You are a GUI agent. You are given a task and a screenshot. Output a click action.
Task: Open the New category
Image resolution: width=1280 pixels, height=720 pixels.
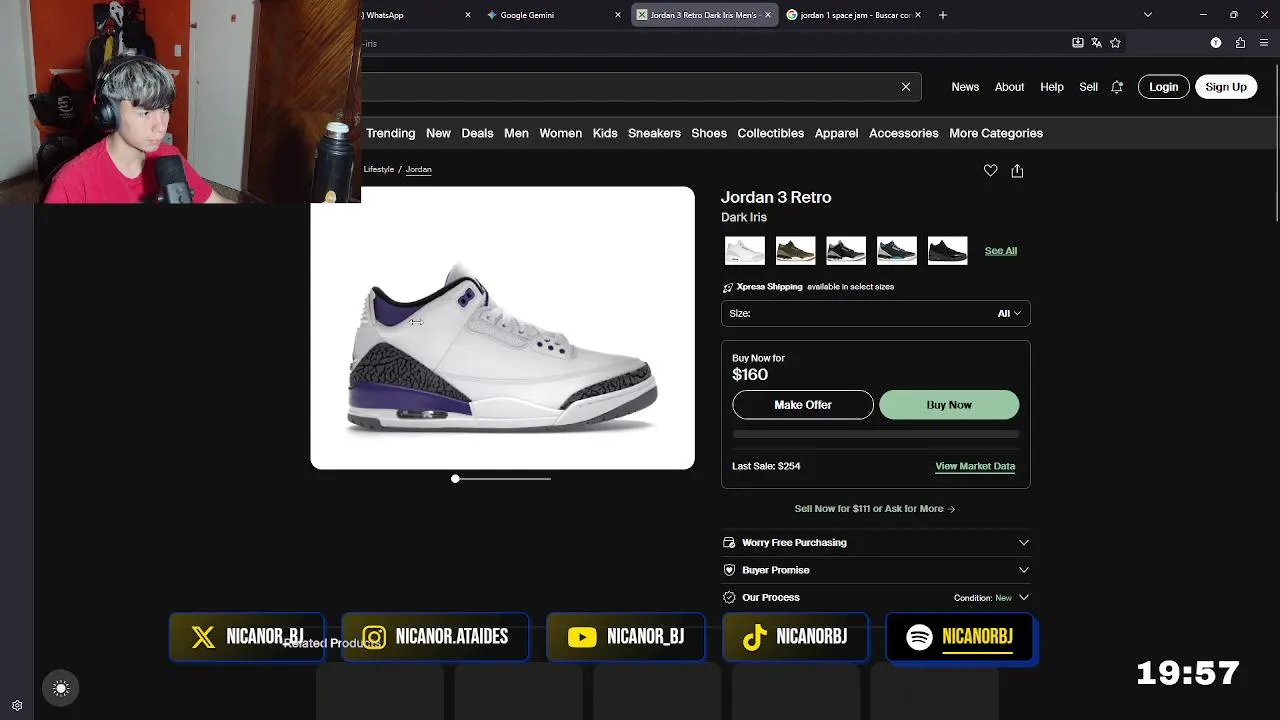tap(438, 133)
